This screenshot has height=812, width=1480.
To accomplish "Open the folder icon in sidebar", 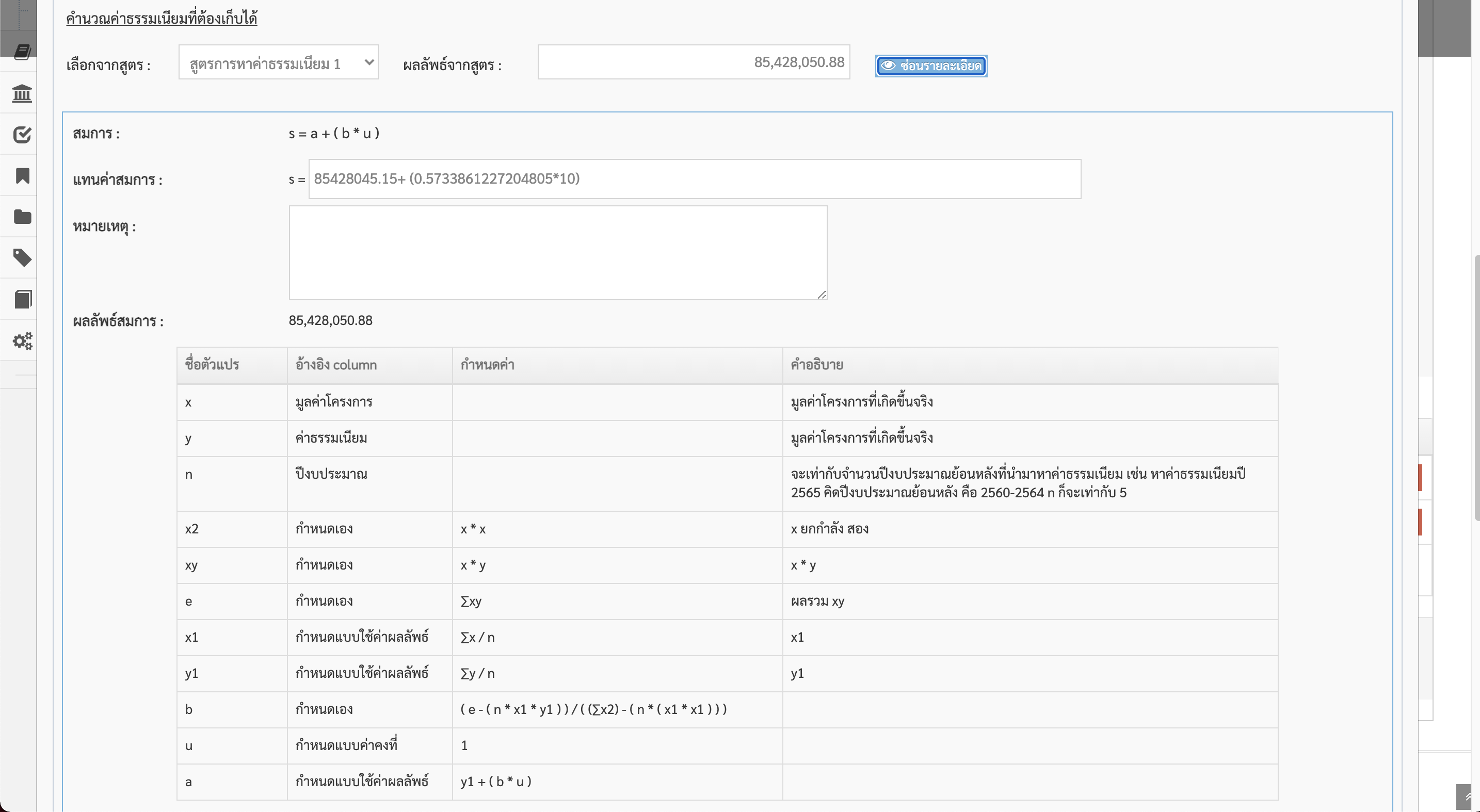I will (22, 217).
